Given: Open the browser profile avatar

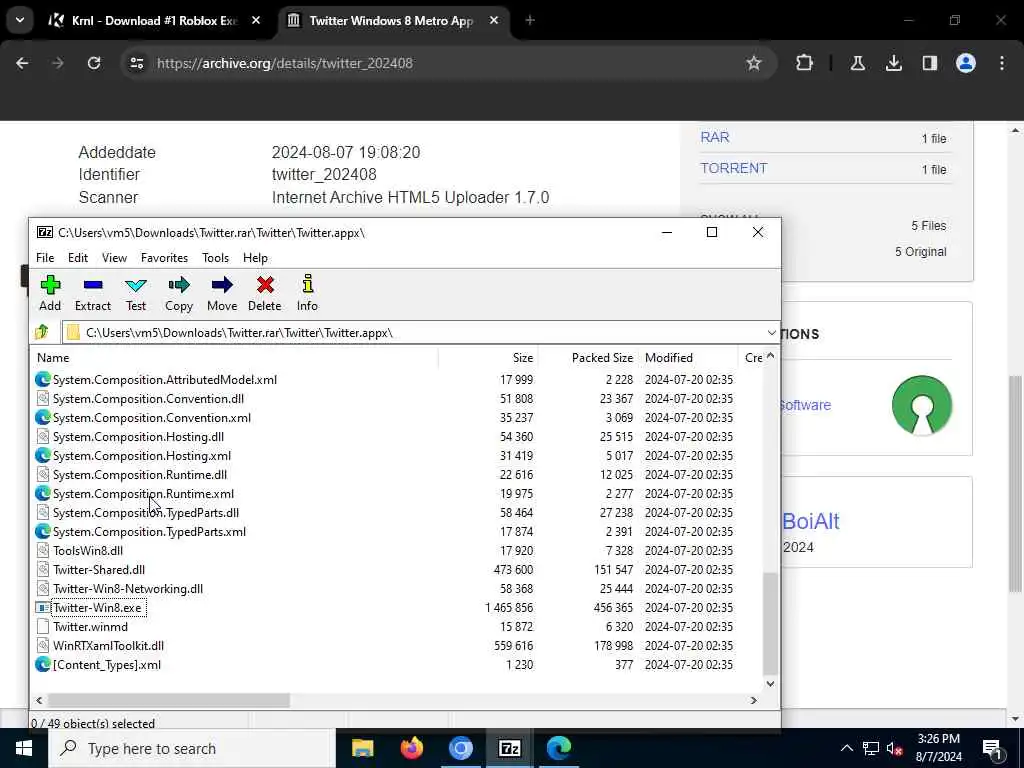Looking at the screenshot, I should [966, 63].
